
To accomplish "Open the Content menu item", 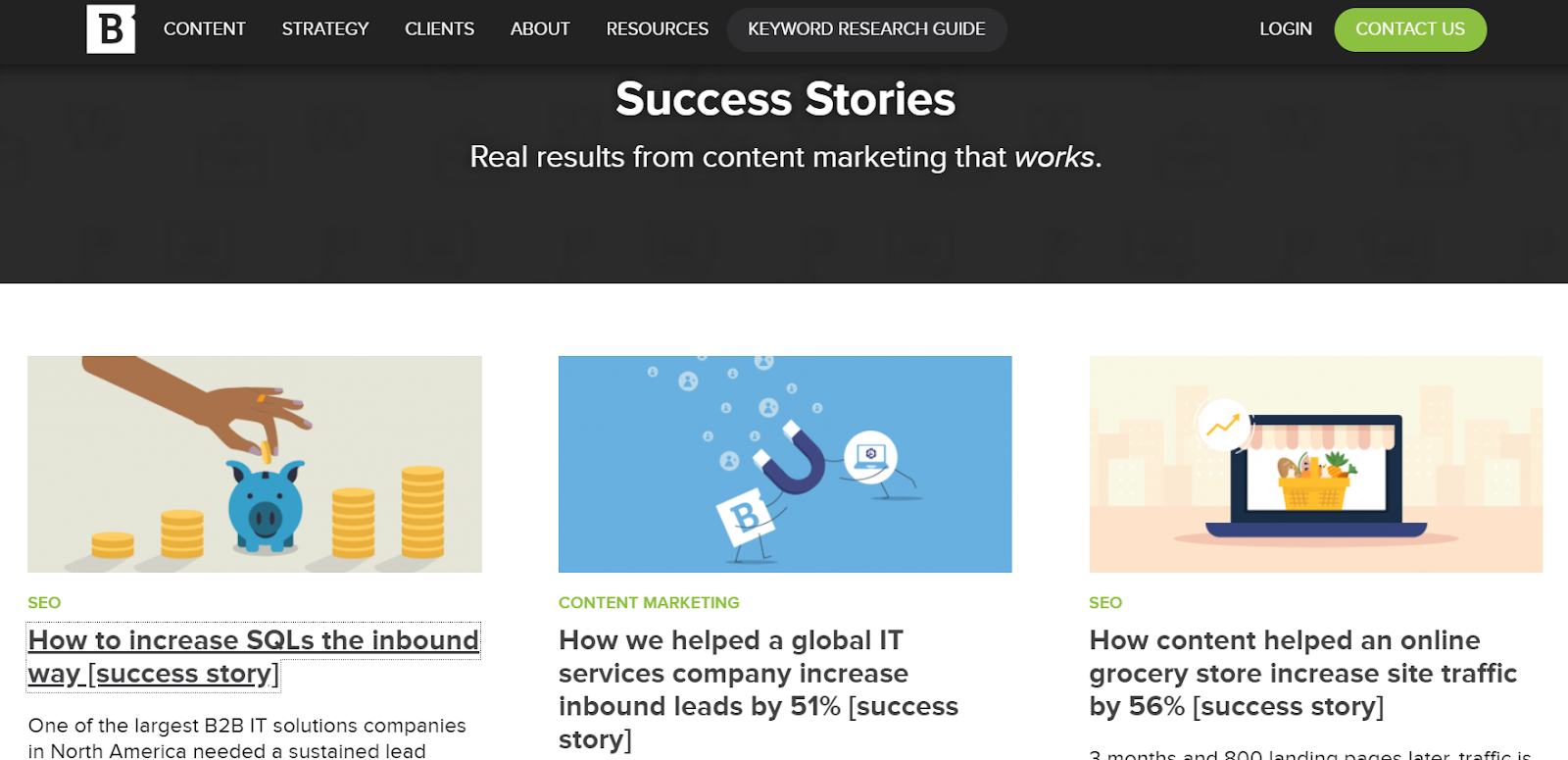I will tap(204, 29).
